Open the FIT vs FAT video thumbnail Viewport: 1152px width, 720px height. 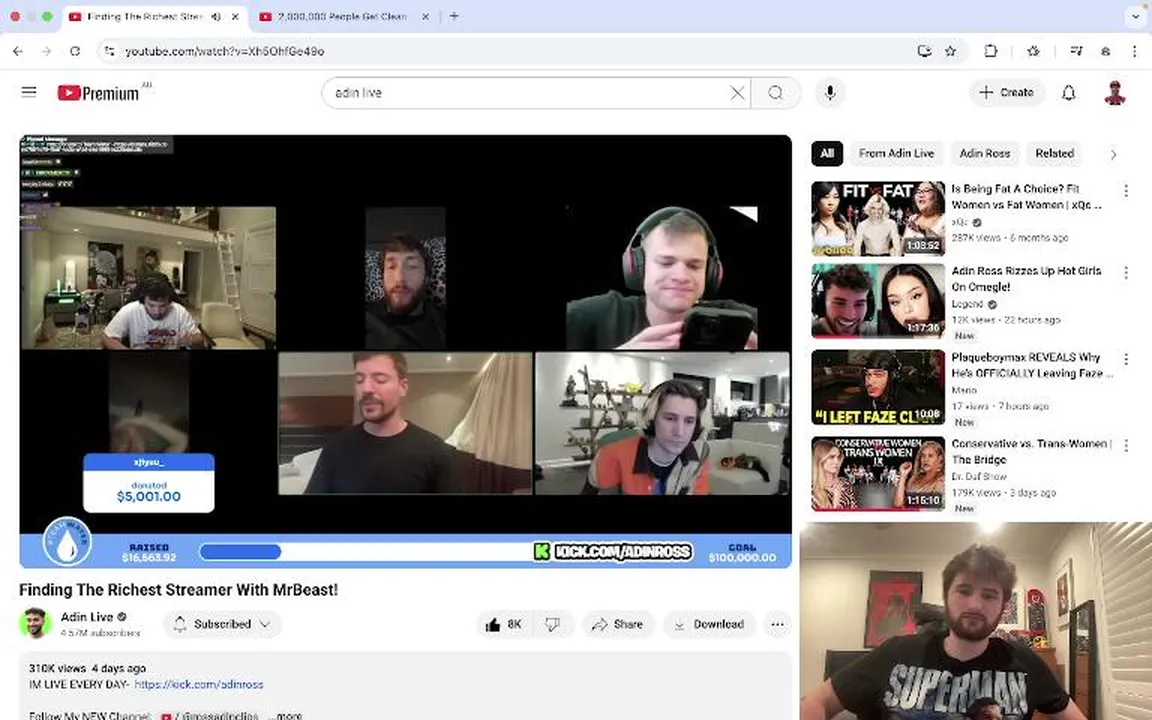pyautogui.click(x=878, y=219)
